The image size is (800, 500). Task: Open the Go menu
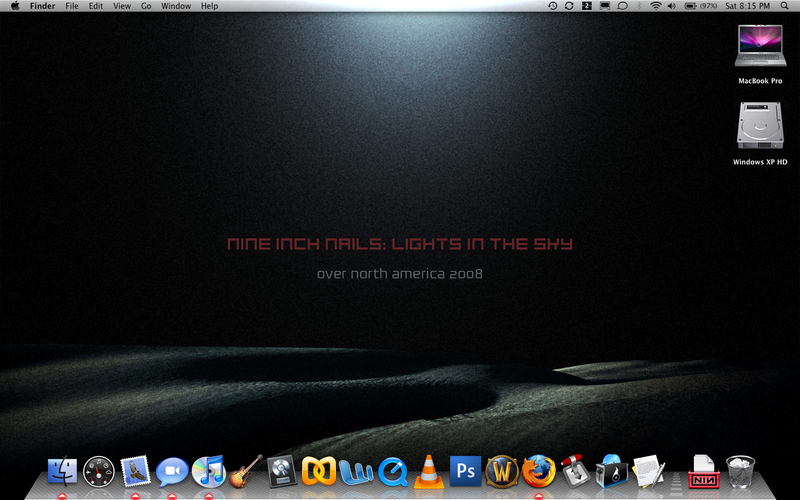point(146,6)
